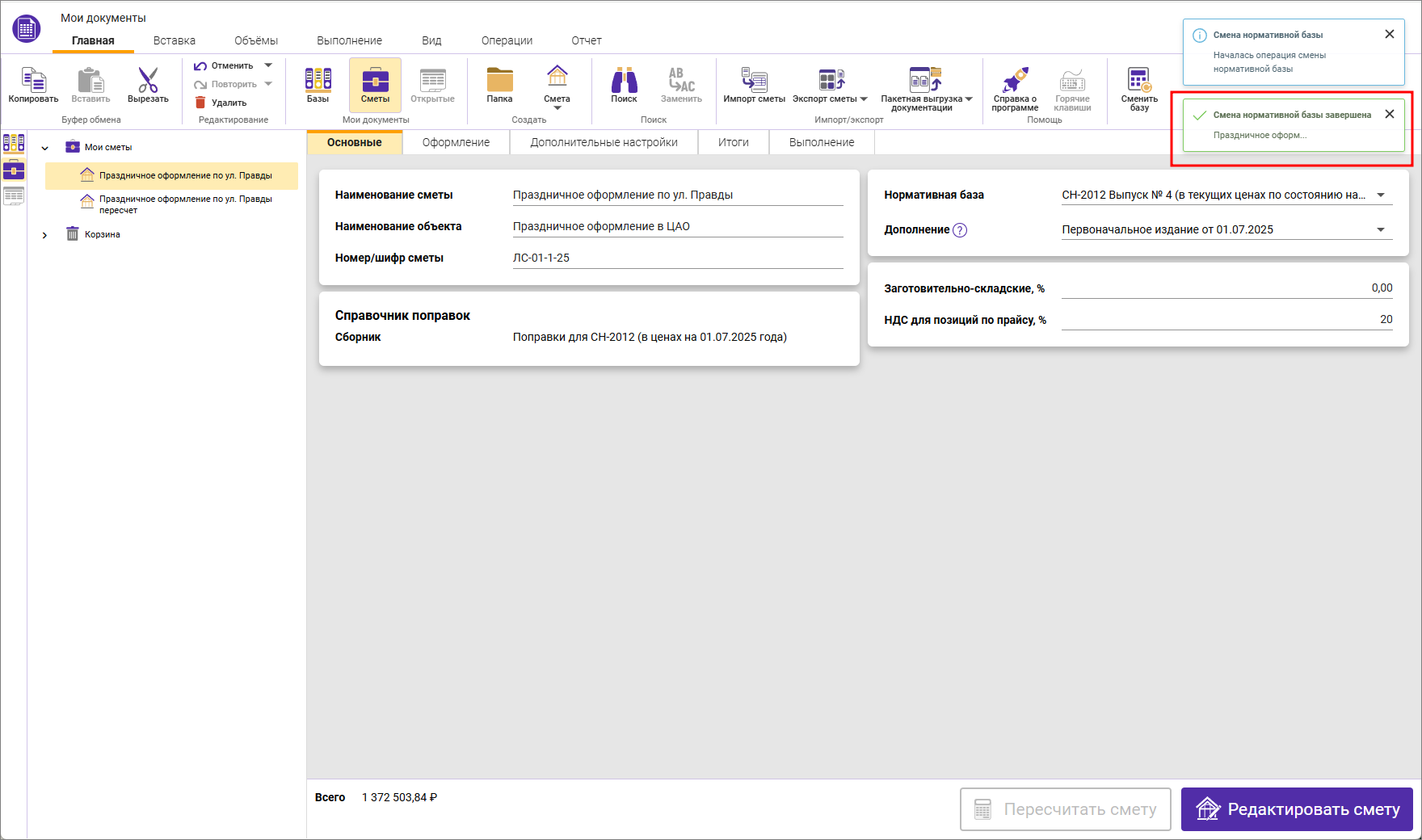
Task: Open the Экспорт сметы dropdown menu
Action: click(x=864, y=99)
